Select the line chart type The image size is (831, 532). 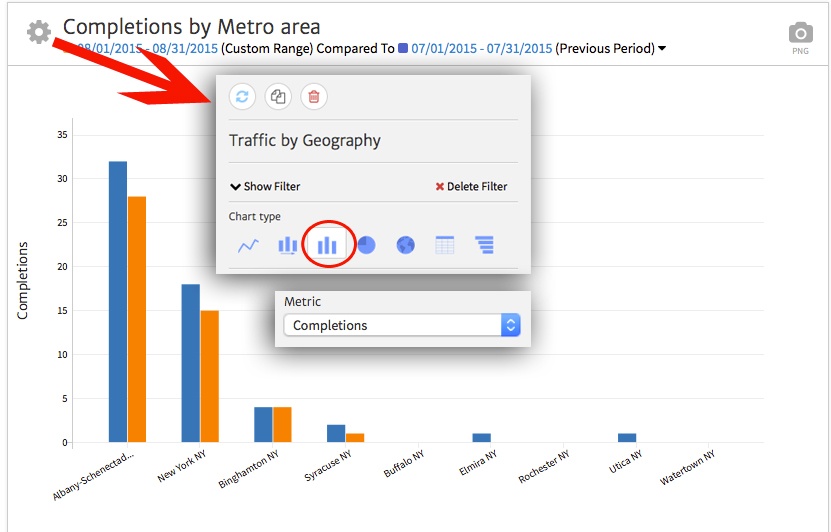coord(248,245)
